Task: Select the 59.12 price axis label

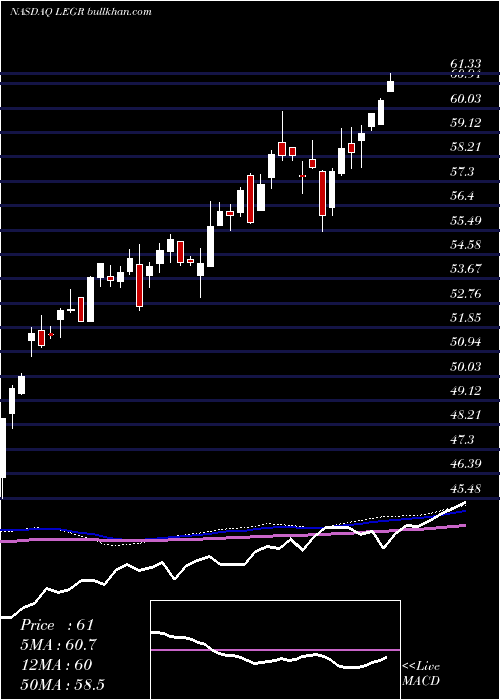Action: [x=466, y=123]
